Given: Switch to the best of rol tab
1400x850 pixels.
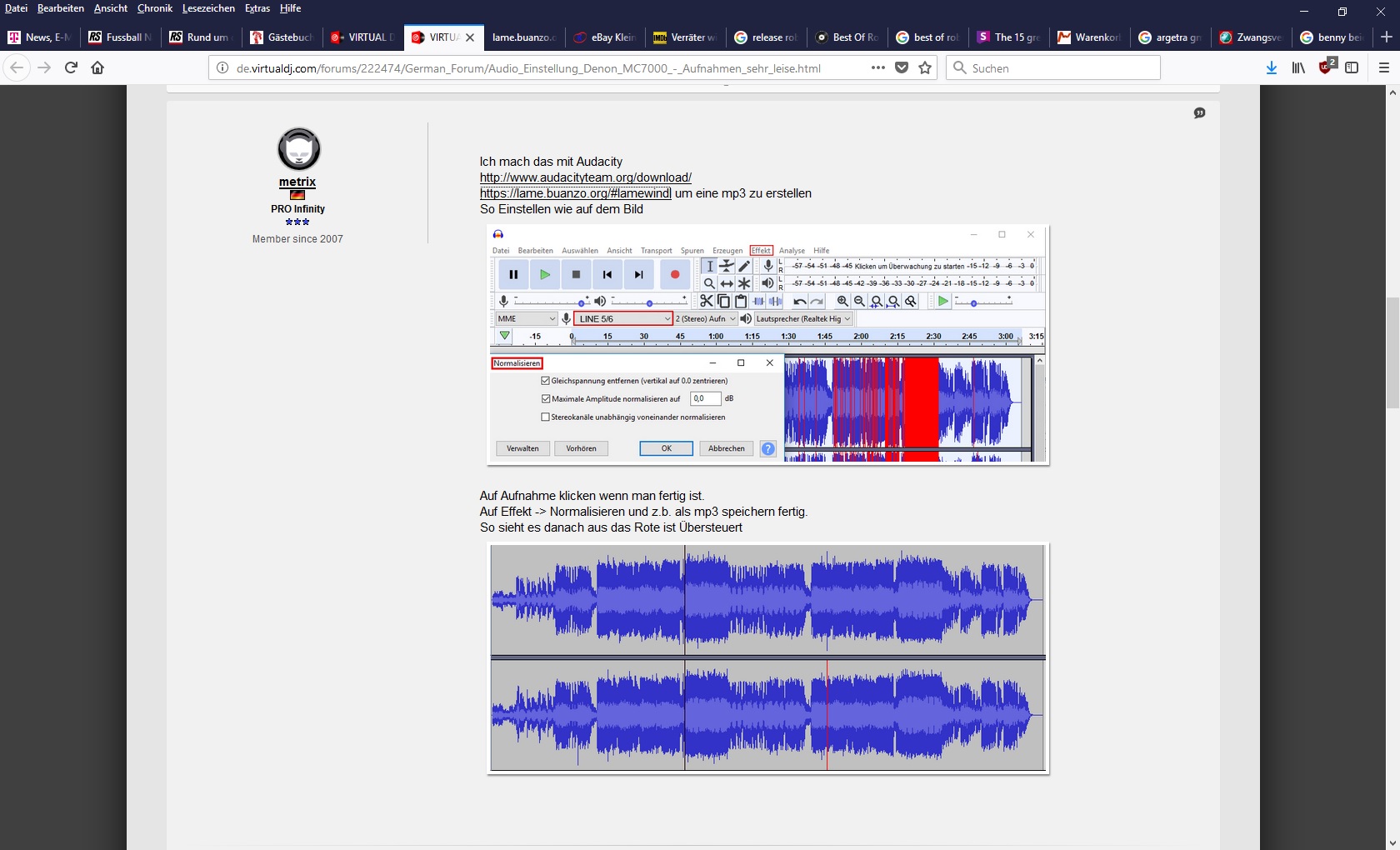Looking at the screenshot, I should 928,37.
